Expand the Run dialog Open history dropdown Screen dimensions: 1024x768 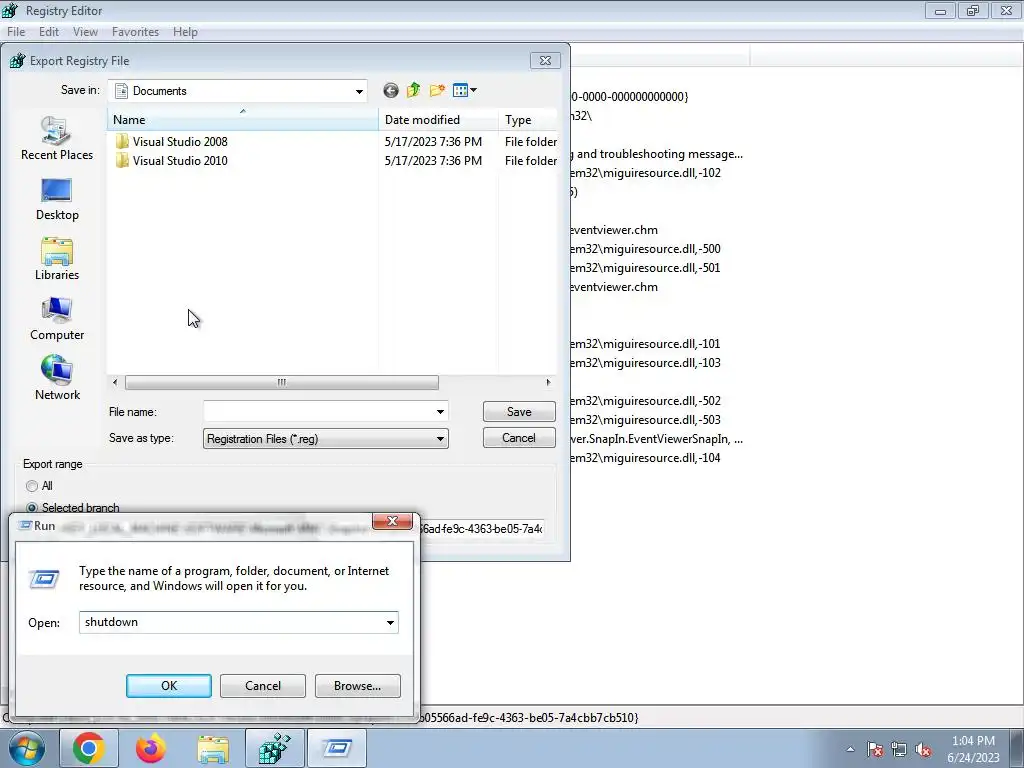pos(391,623)
